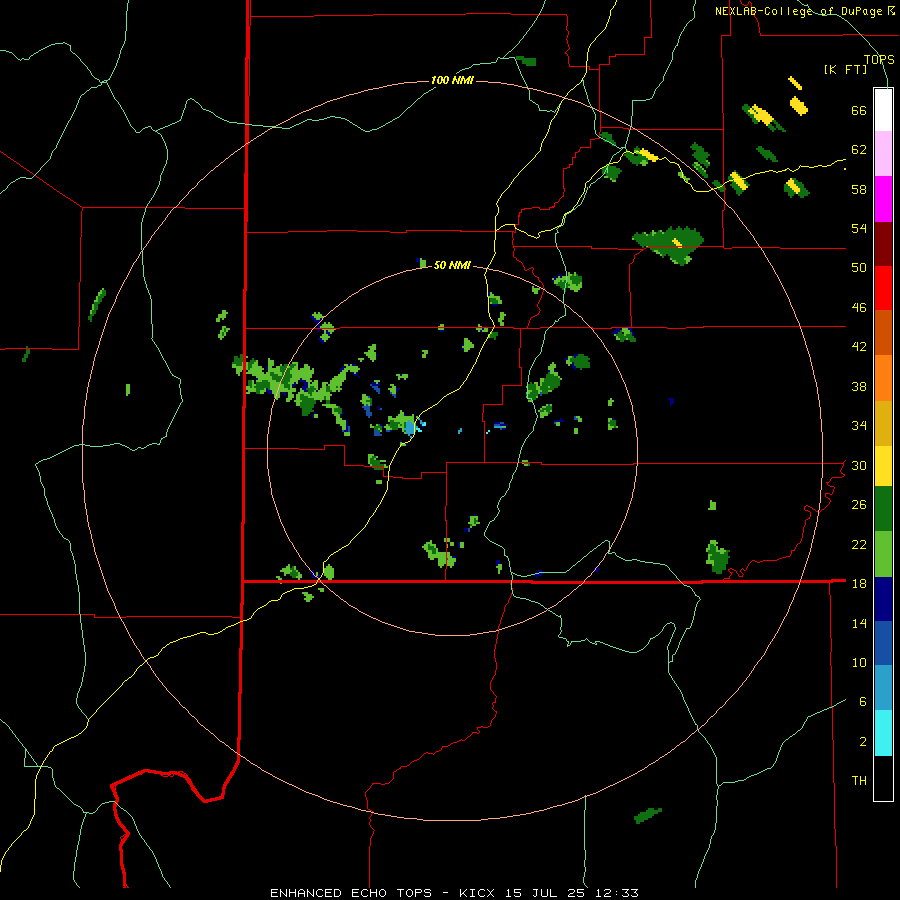
Task: Click the legend value "62"
Action: tap(859, 150)
